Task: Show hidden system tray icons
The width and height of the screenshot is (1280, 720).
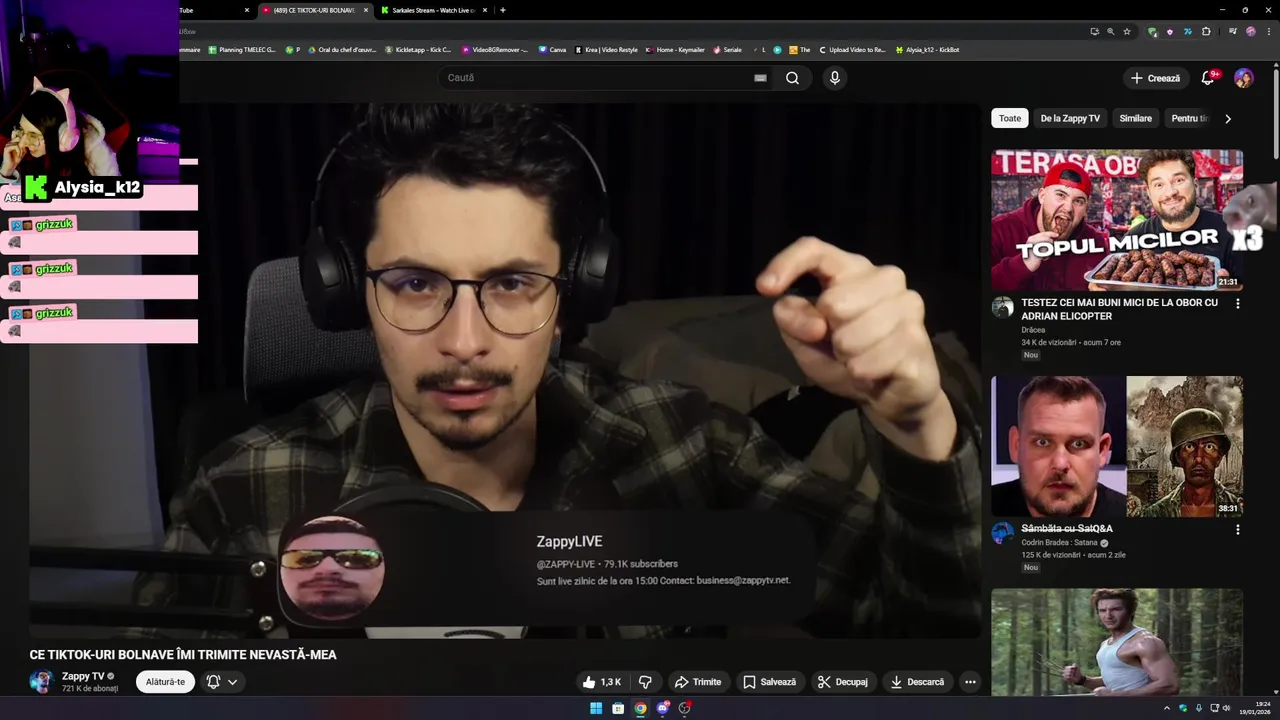Action: [1166, 708]
